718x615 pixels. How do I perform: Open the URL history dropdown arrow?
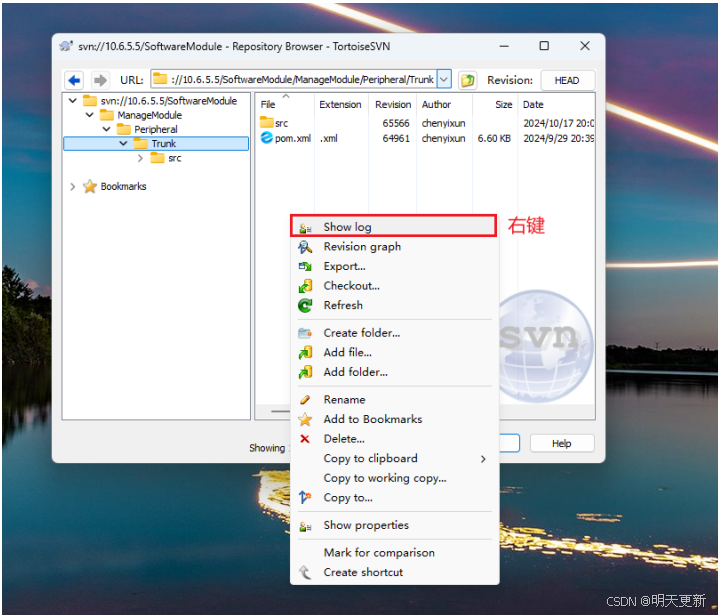pyautogui.click(x=444, y=80)
